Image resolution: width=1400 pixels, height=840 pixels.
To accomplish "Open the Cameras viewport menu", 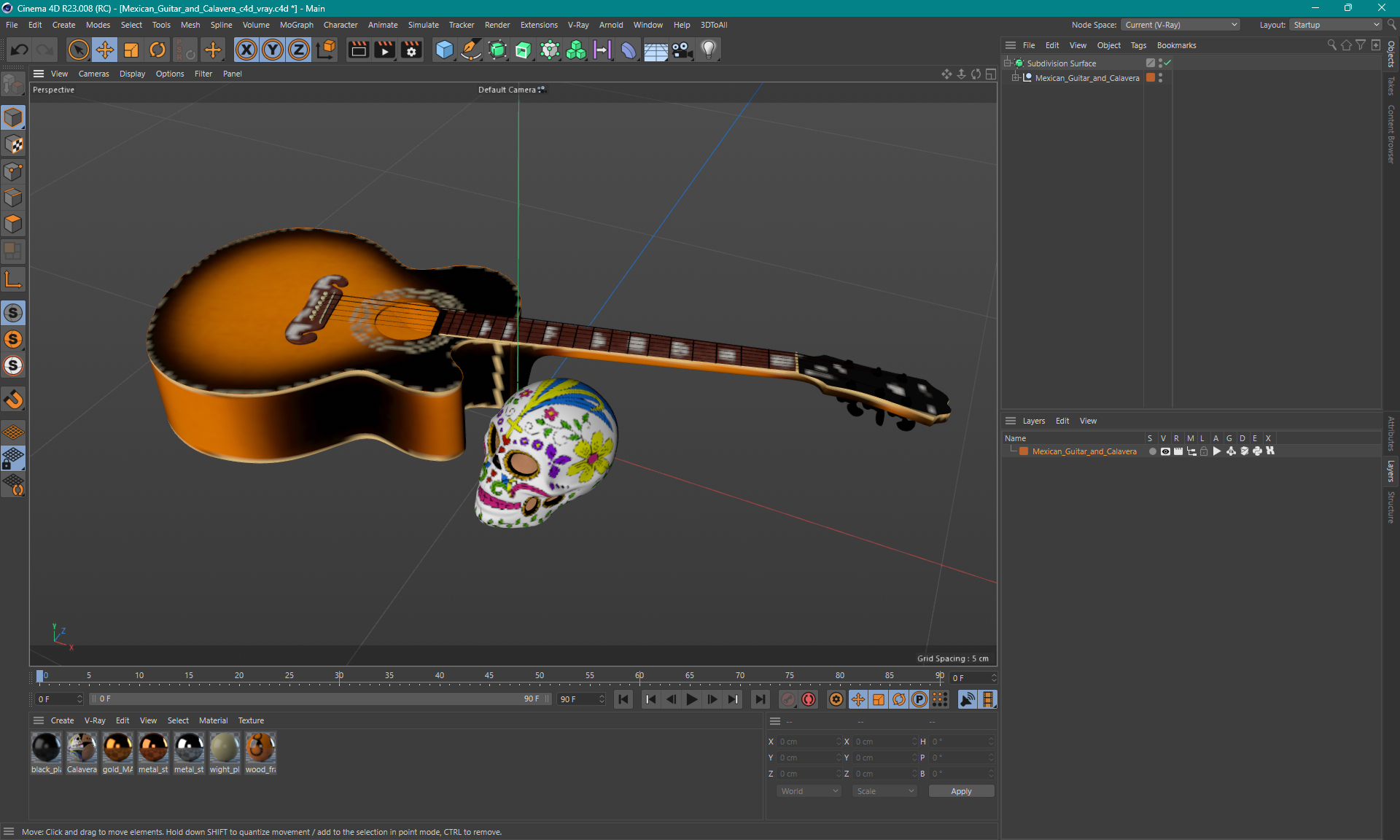I will [93, 74].
